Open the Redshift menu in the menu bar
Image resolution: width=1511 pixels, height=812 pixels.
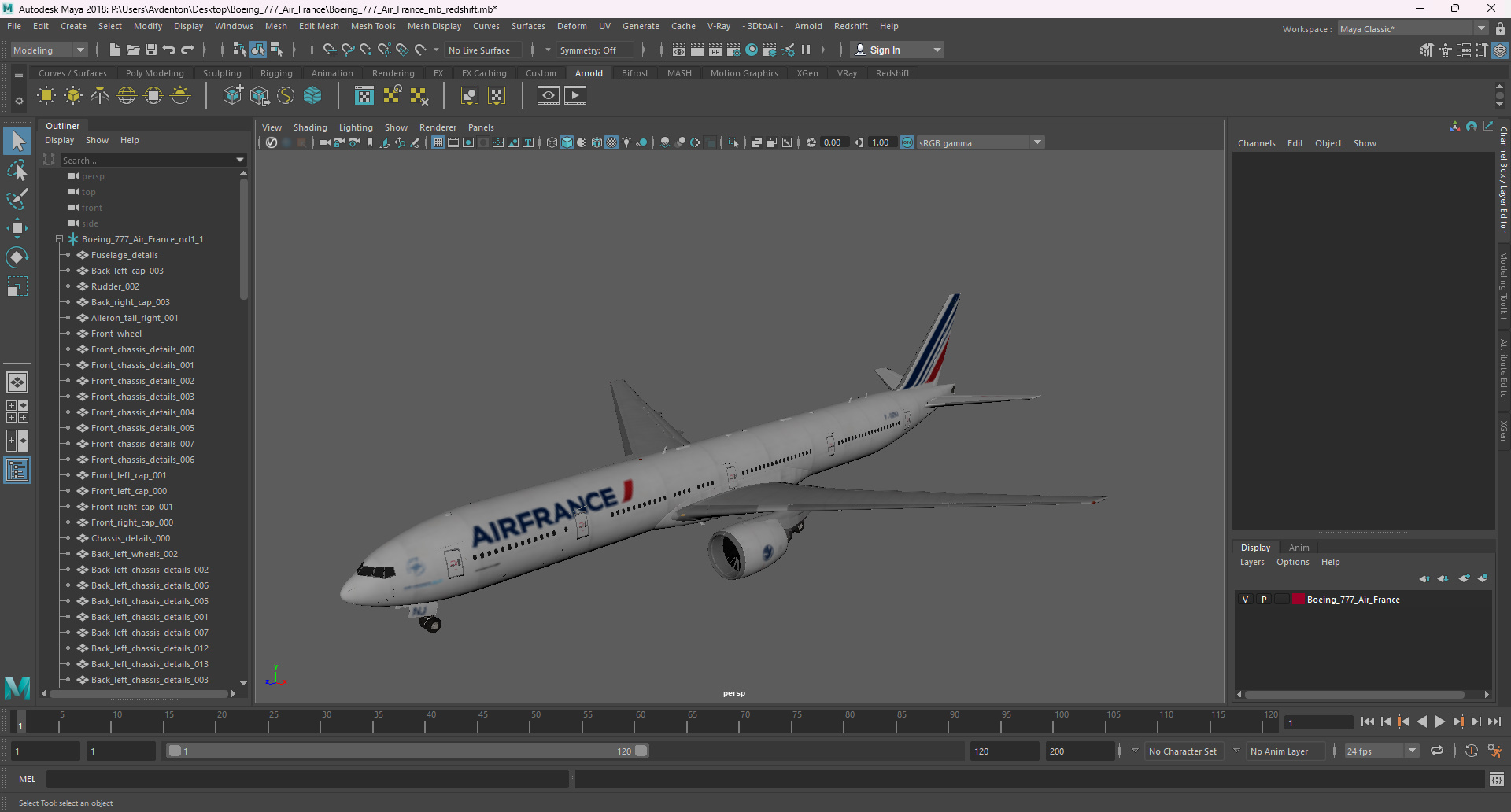click(851, 26)
